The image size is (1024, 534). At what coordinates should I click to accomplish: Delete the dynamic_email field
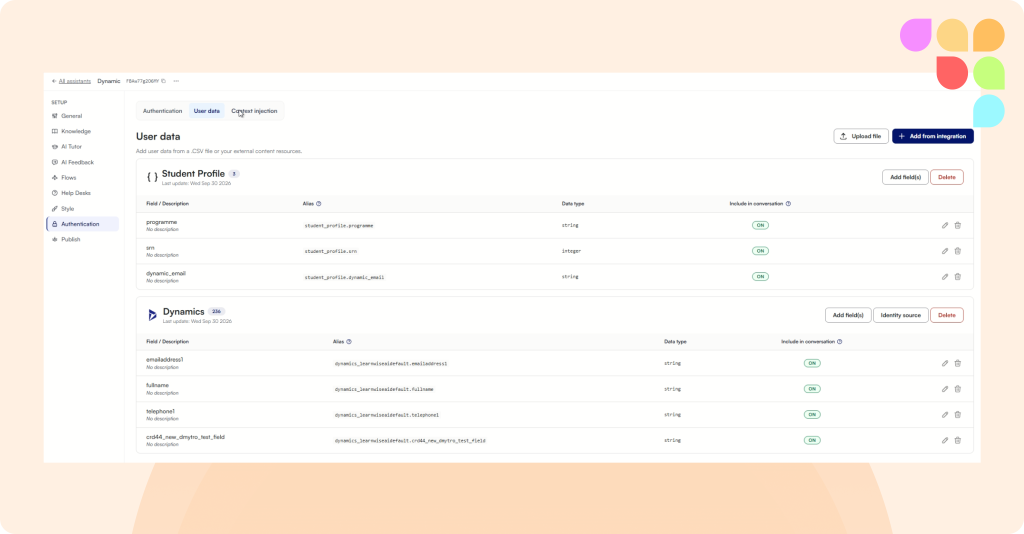958,277
